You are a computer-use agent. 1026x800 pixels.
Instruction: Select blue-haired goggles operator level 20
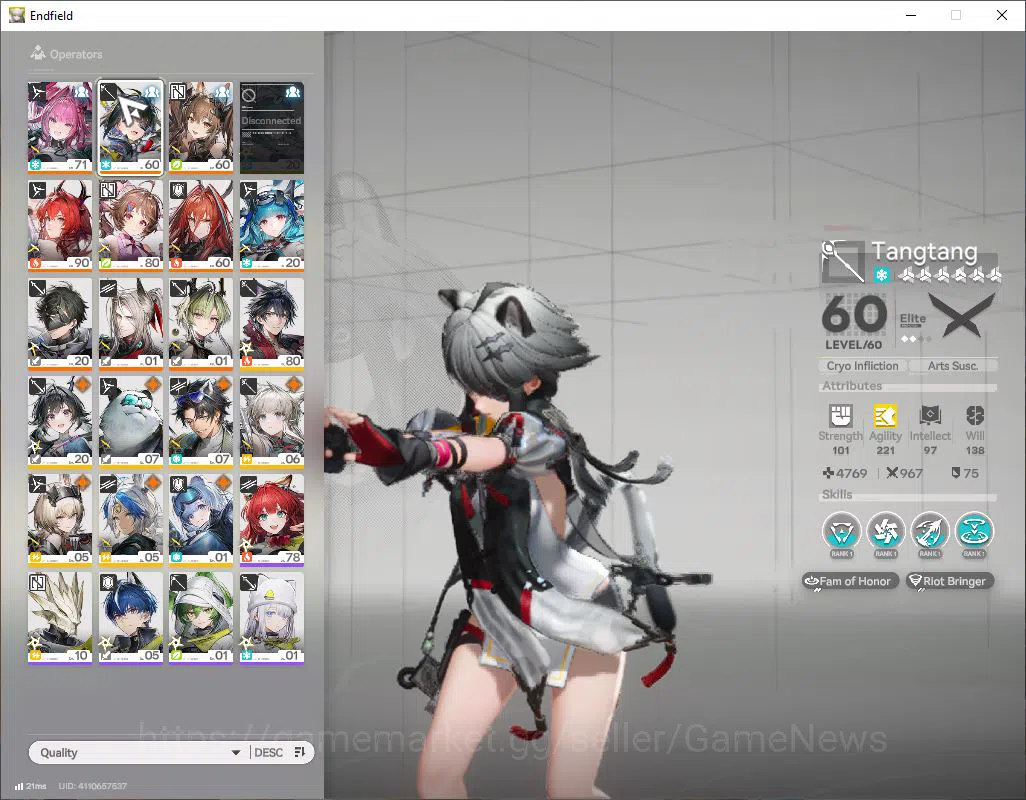(272, 226)
